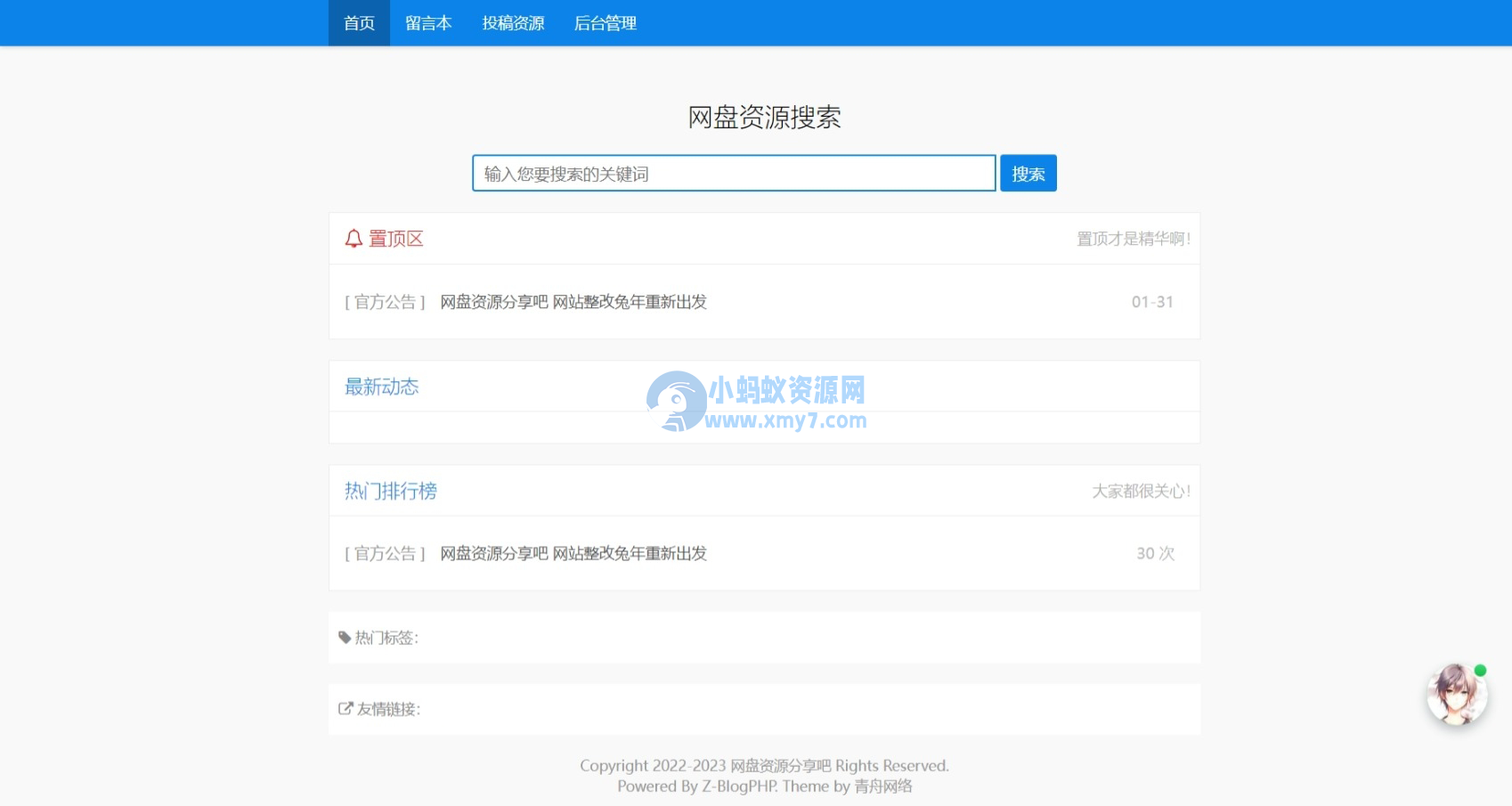Image resolution: width=1512 pixels, height=806 pixels.
Task: Click the blue 搜索 button
Action: click(1028, 174)
